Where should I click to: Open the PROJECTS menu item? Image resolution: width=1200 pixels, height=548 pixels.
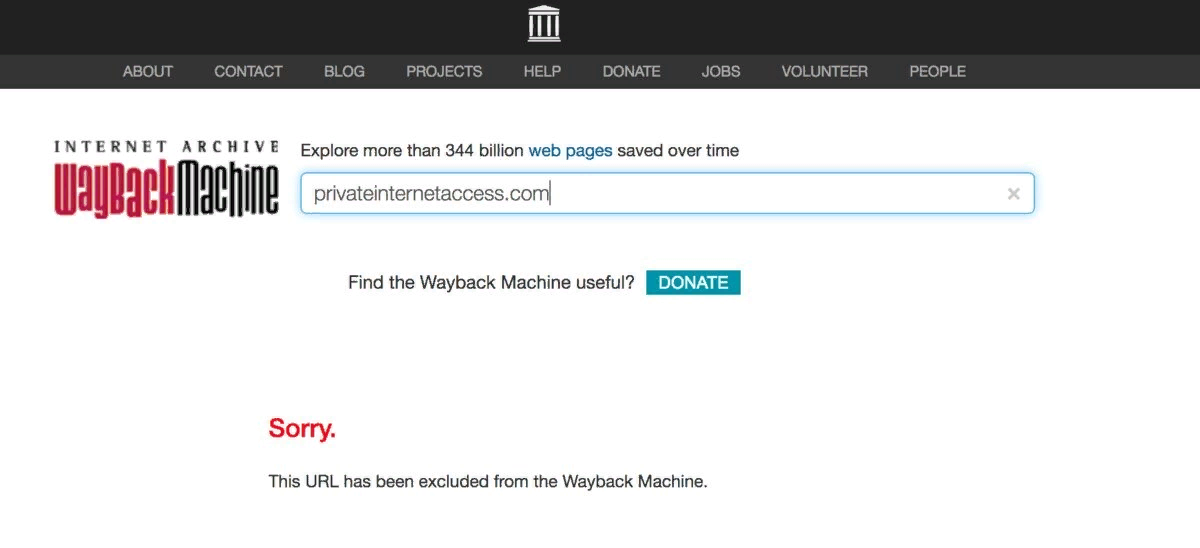pyautogui.click(x=444, y=71)
